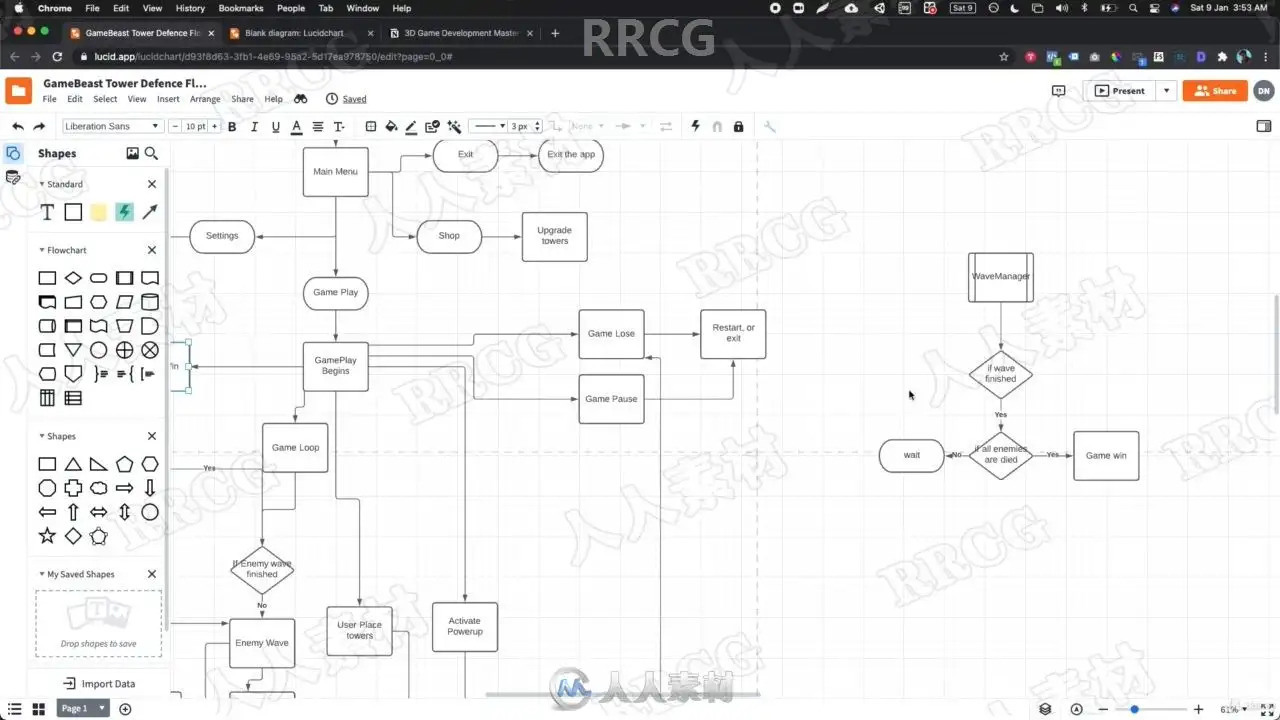The height and width of the screenshot is (720, 1280).
Task: Select the green hotspot lightning shape
Action: [x=124, y=212]
